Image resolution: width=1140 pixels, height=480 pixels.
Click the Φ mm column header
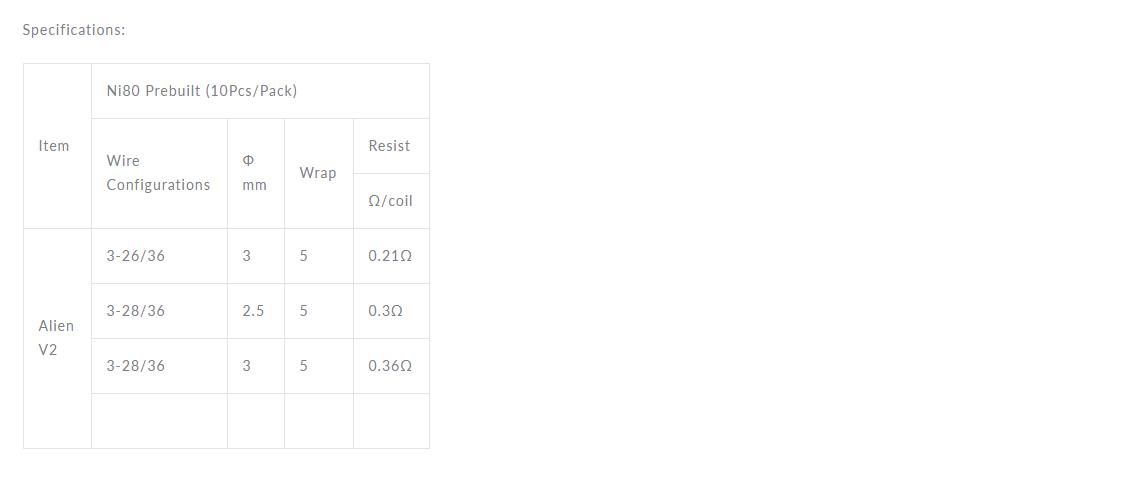pos(254,173)
